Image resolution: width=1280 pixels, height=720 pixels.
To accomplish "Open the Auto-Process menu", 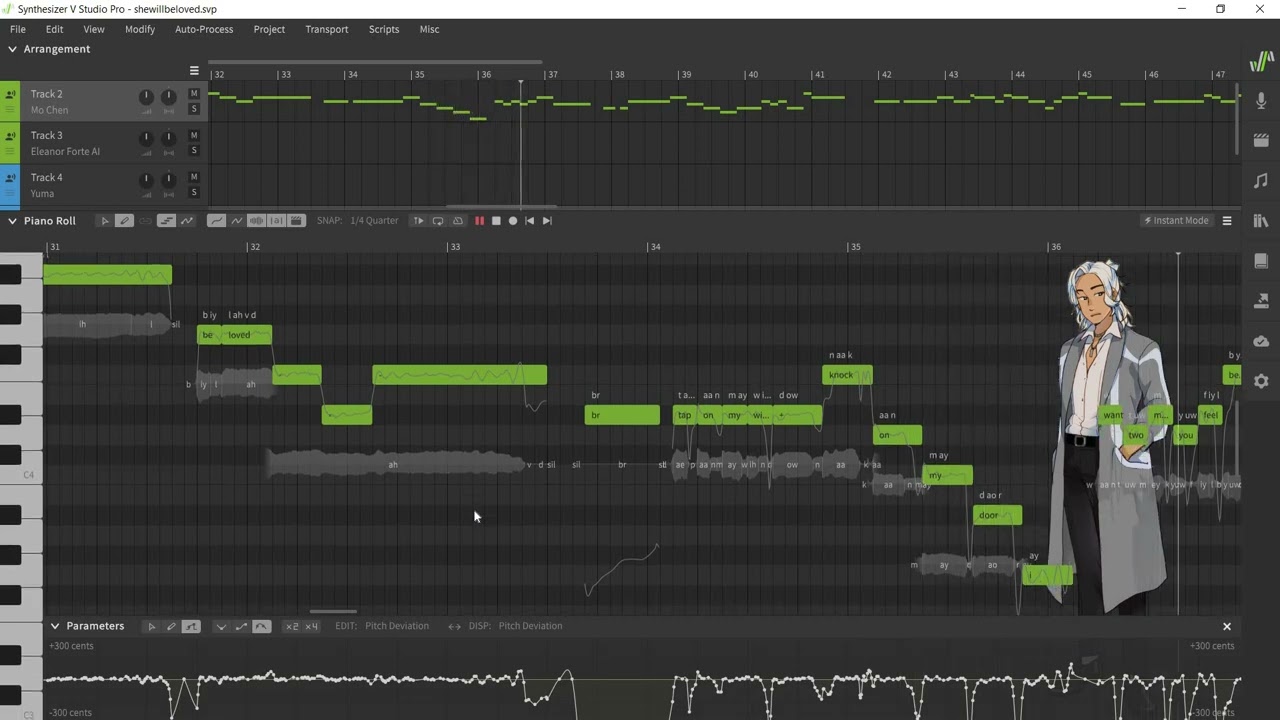I will coord(204,29).
